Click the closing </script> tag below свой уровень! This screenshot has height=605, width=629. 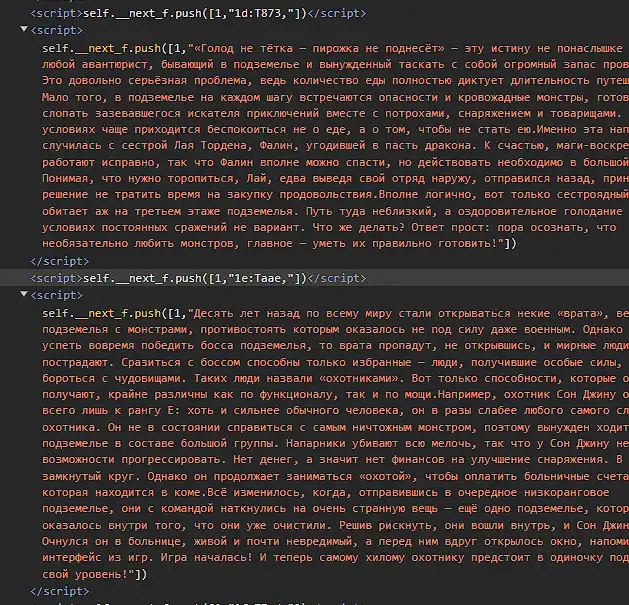60,591
